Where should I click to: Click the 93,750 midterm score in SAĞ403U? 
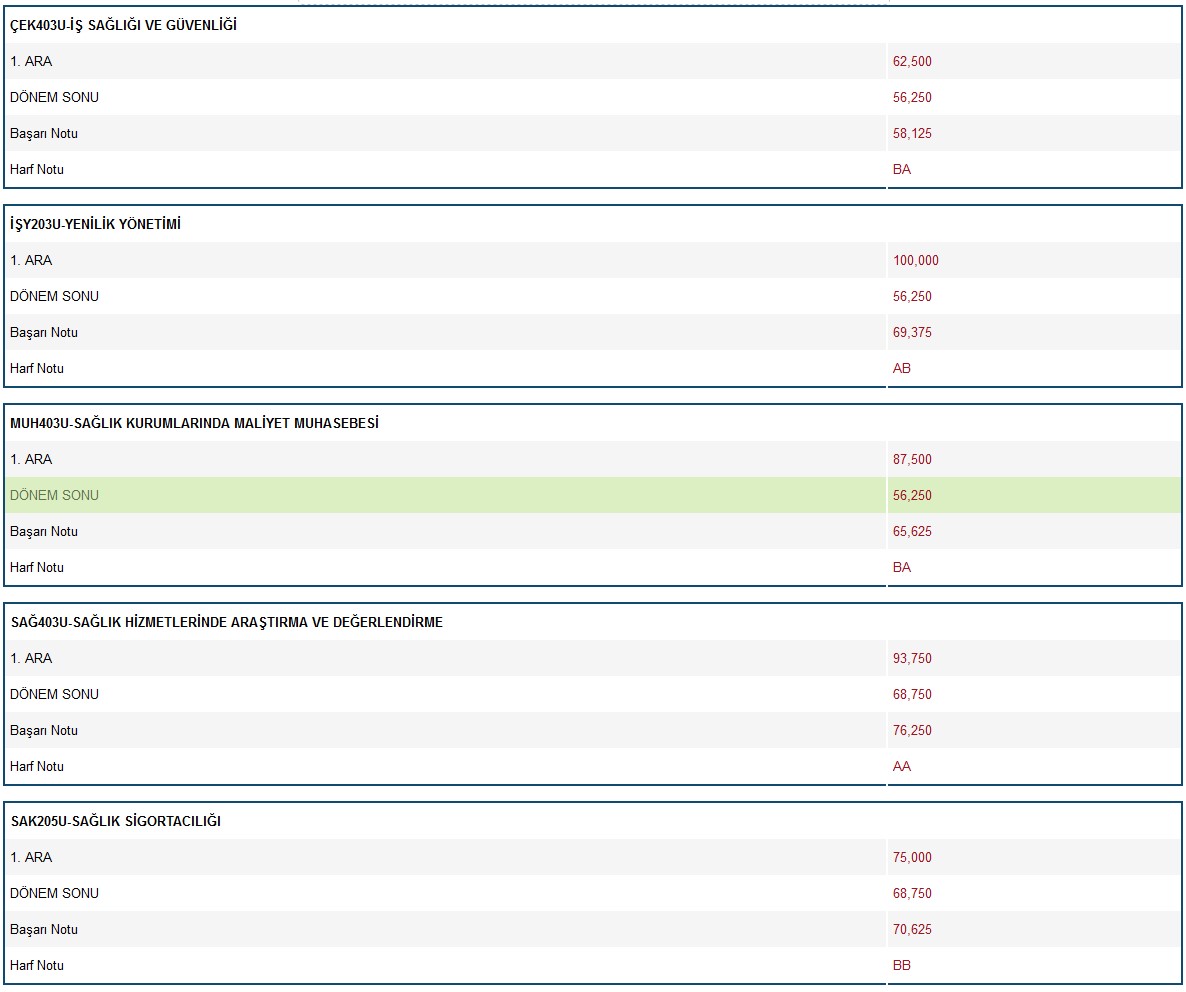tap(912, 658)
